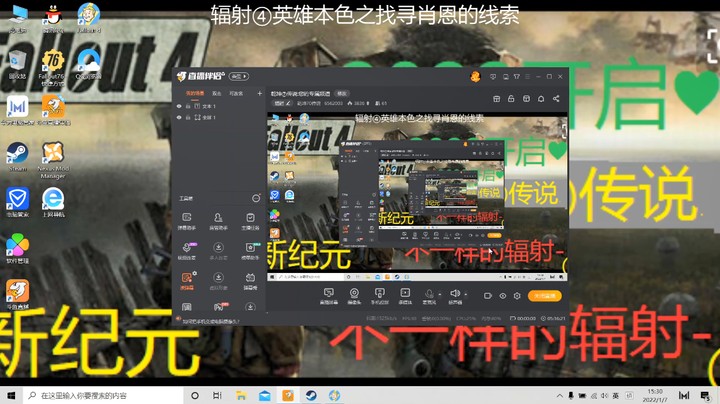Add a desktop screen-share source in bottom bar

[329, 296]
